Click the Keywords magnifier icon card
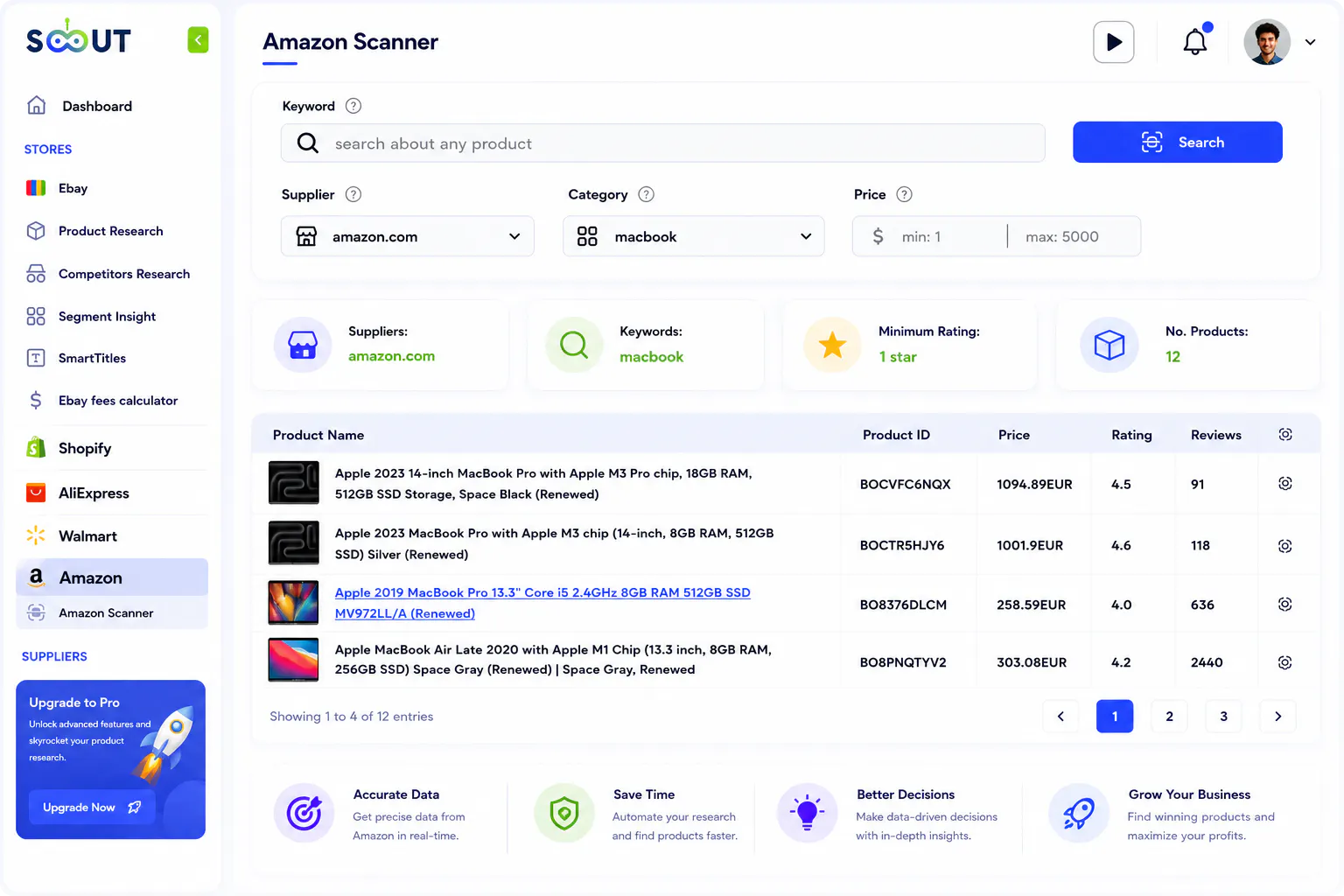Screen dimensions: 1344x896 pyautogui.click(x=574, y=345)
